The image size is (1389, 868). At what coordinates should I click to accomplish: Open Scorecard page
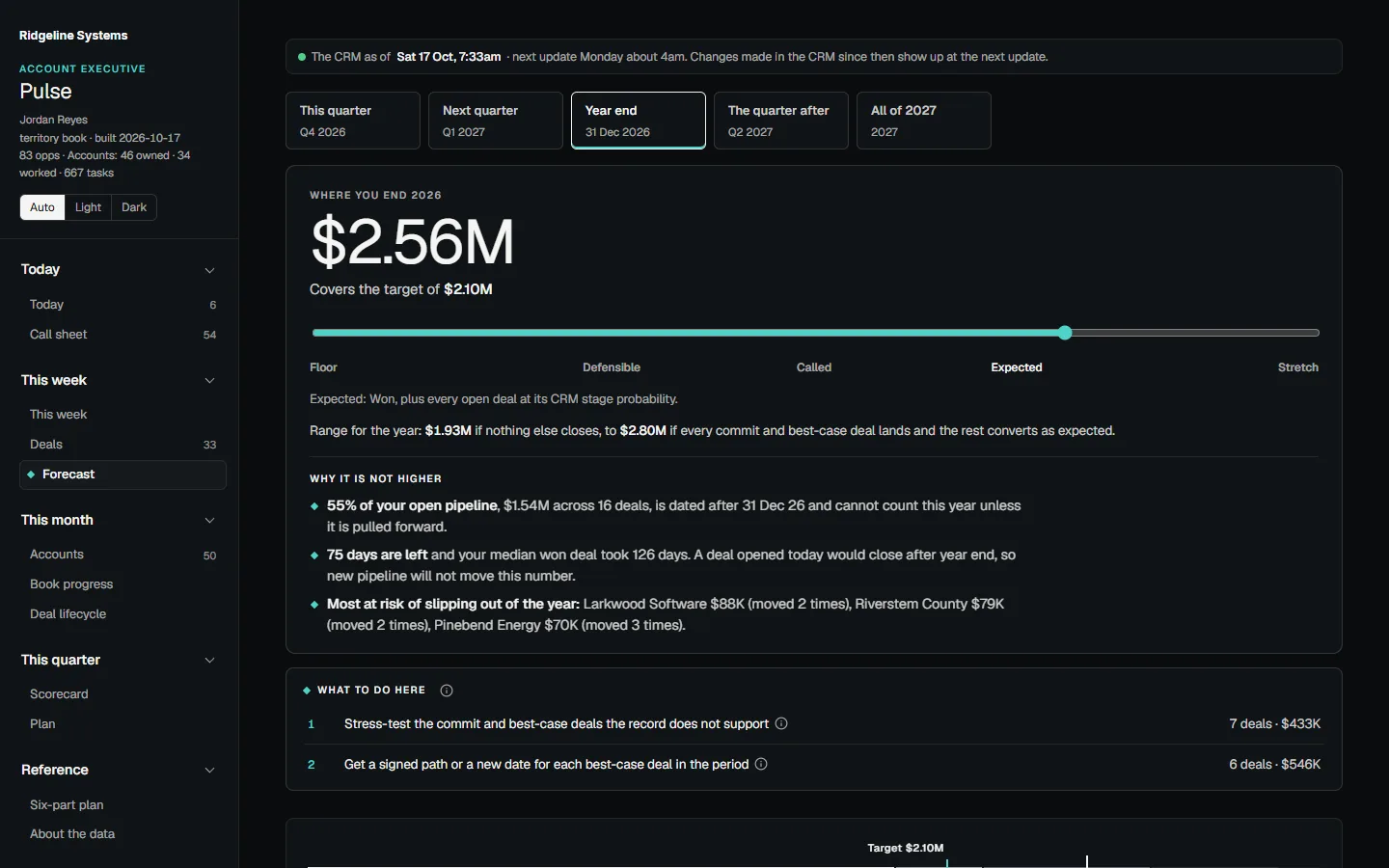pyautogui.click(x=123, y=694)
